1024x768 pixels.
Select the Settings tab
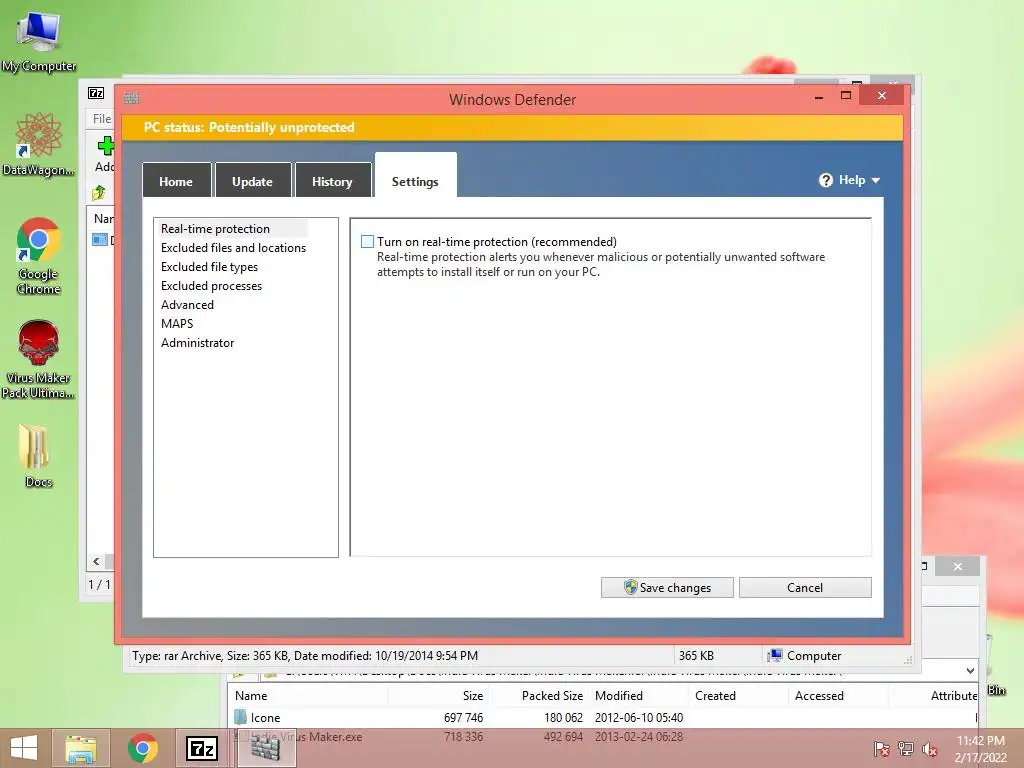coord(415,176)
